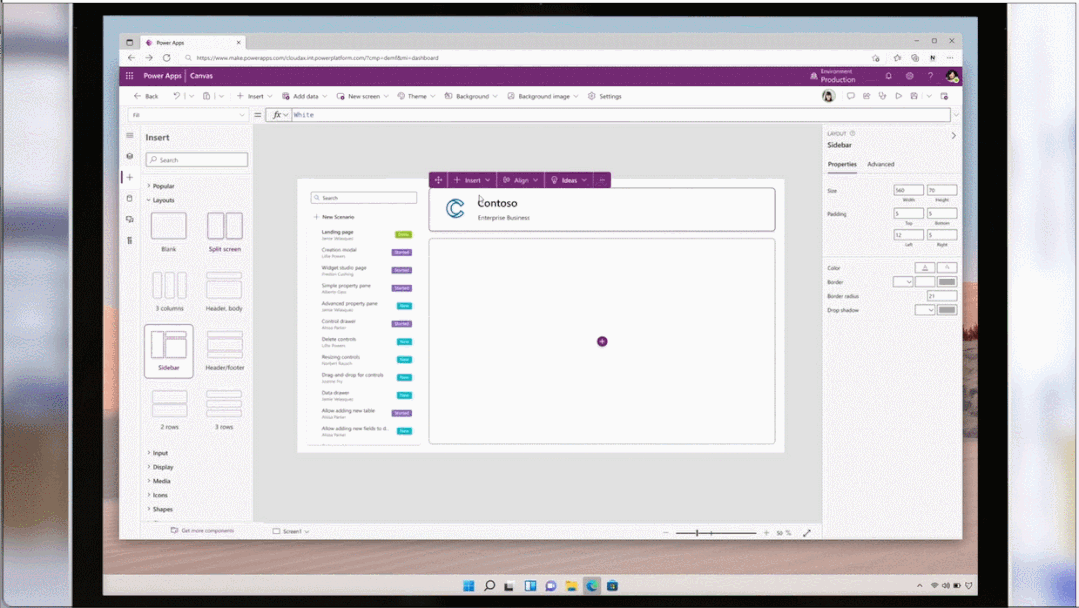Collapse the Layouts category
Viewport: 1079px width, 608px height.
pos(160,200)
